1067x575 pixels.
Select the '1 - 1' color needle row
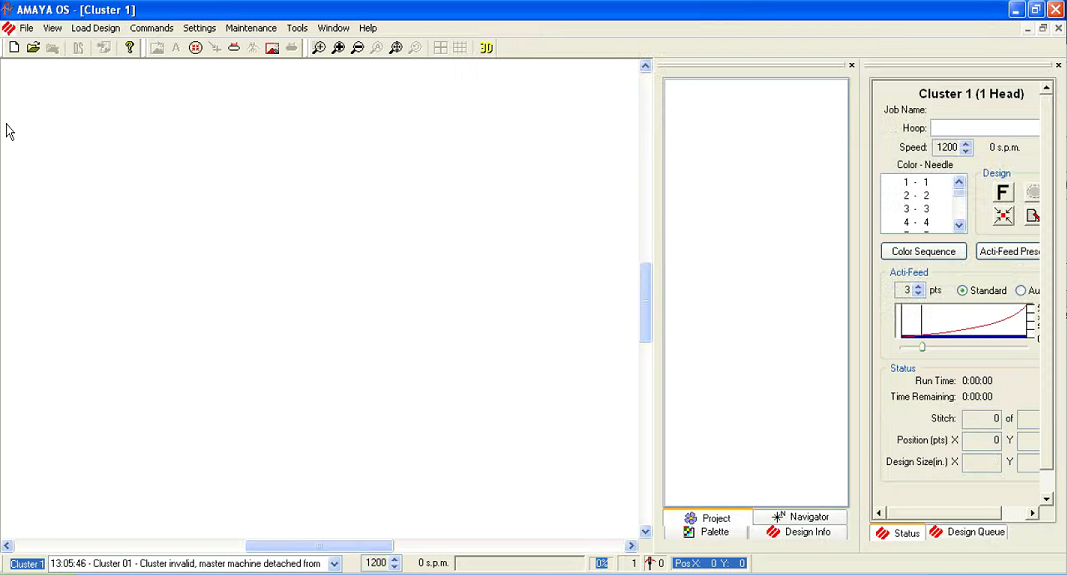917,182
